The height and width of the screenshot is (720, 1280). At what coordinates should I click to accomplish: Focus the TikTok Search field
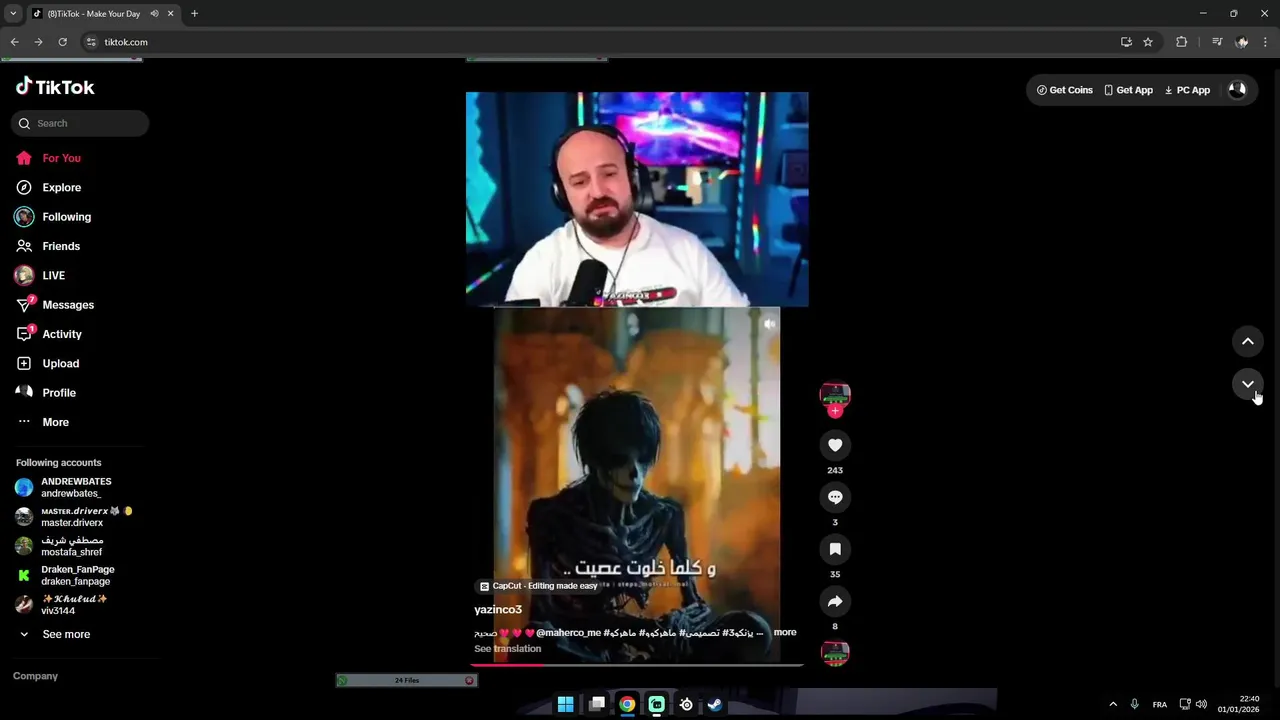pyautogui.click(x=80, y=123)
